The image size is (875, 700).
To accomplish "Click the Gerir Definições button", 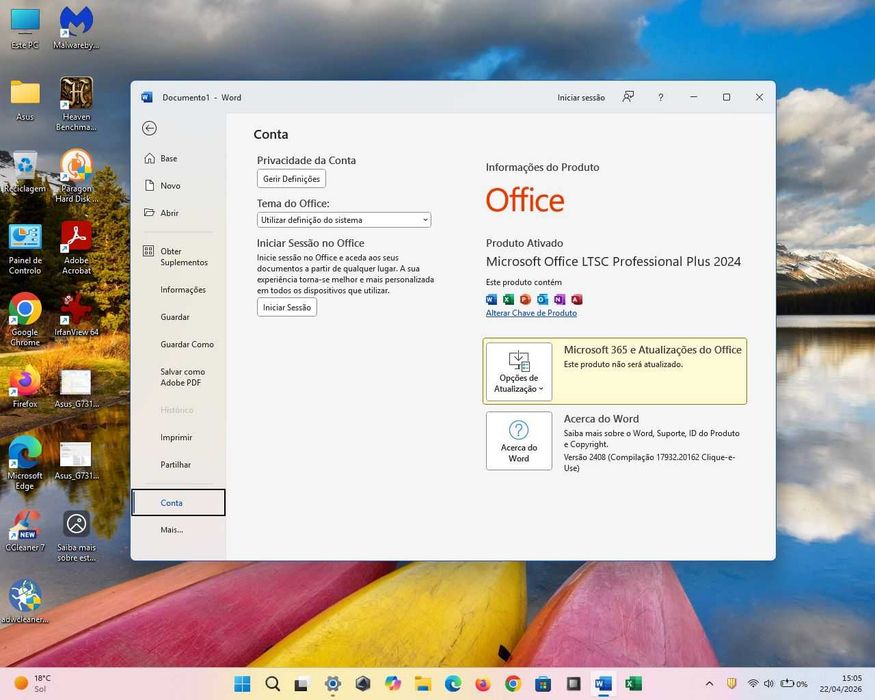I will click(x=291, y=179).
